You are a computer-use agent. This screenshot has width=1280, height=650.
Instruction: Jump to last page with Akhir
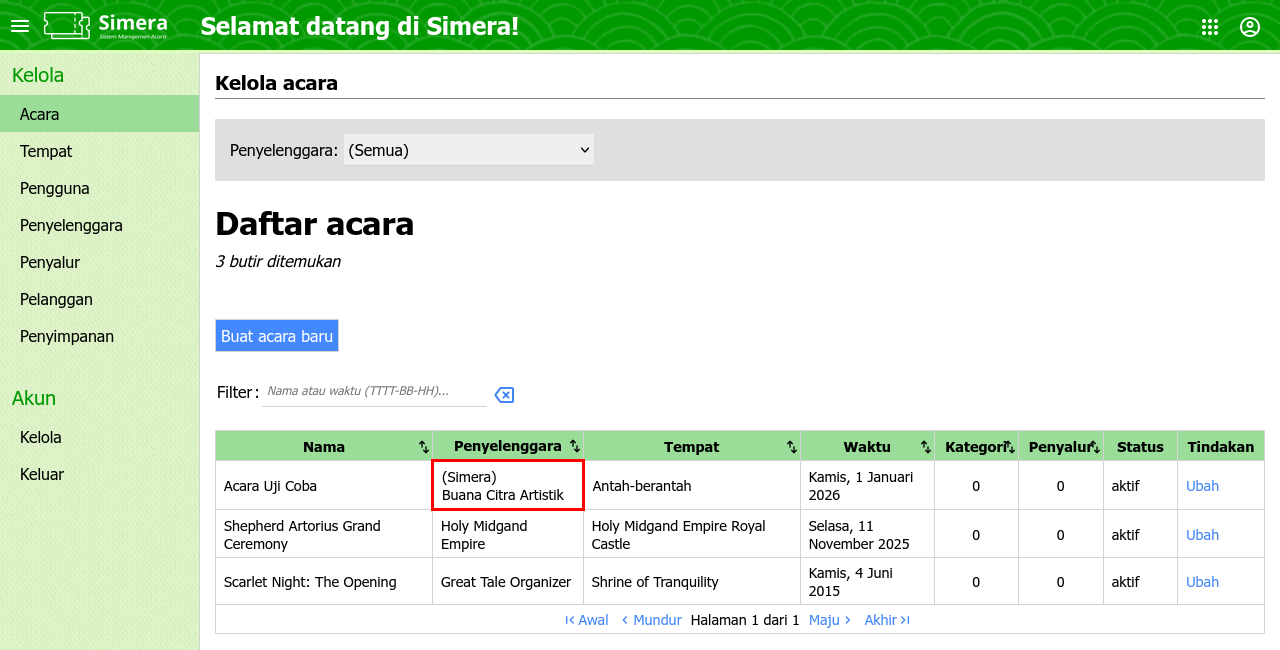(887, 620)
